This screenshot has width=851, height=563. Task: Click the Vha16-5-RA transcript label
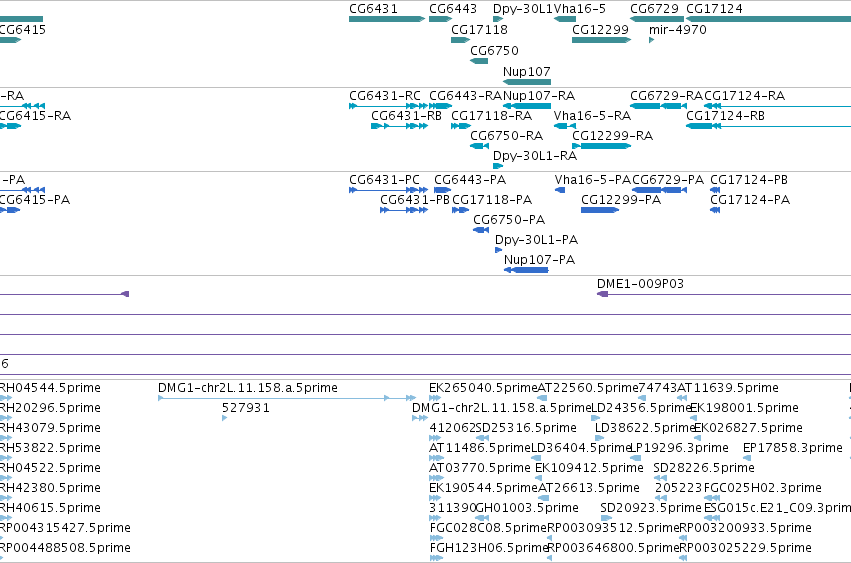pyautogui.click(x=592, y=116)
